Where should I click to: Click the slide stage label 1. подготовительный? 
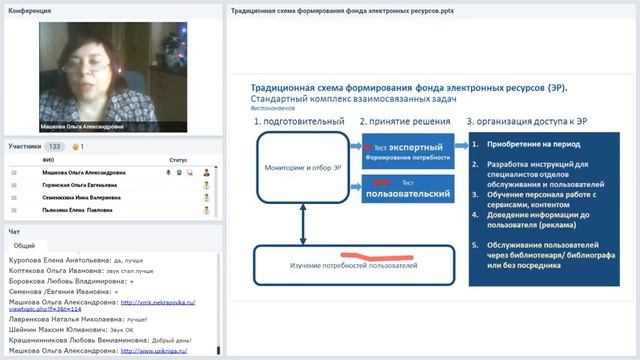pyautogui.click(x=299, y=121)
